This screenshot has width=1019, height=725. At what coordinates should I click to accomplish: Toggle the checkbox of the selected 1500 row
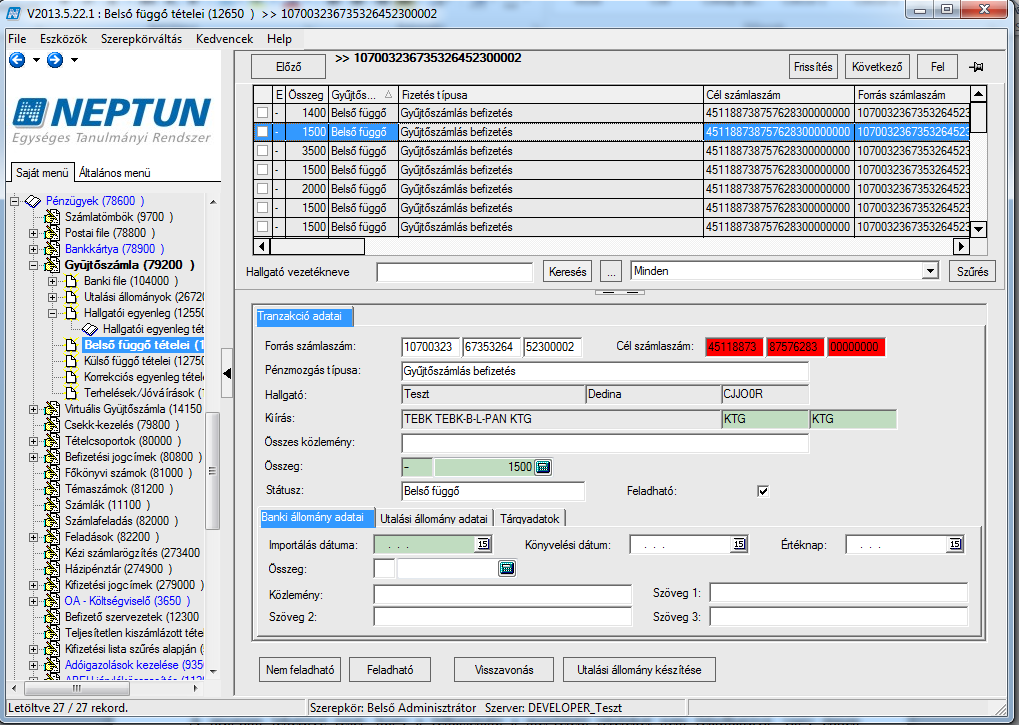pyautogui.click(x=263, y=132)
